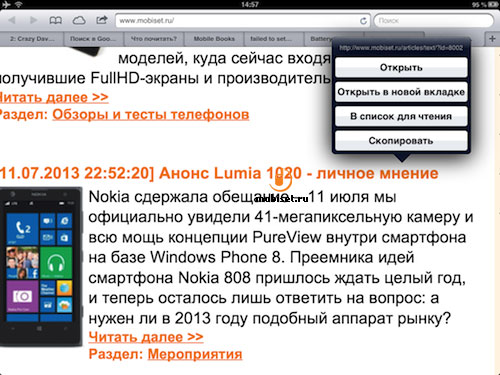This screenshot has width=500, height=375.
Task: Switch to the 'Что почитать?' tab
Action: 153,39
